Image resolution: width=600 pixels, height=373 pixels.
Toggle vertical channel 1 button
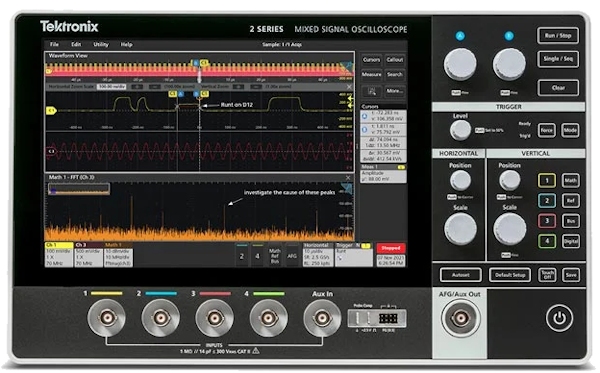pyautogui.click(x=547, y=180)
